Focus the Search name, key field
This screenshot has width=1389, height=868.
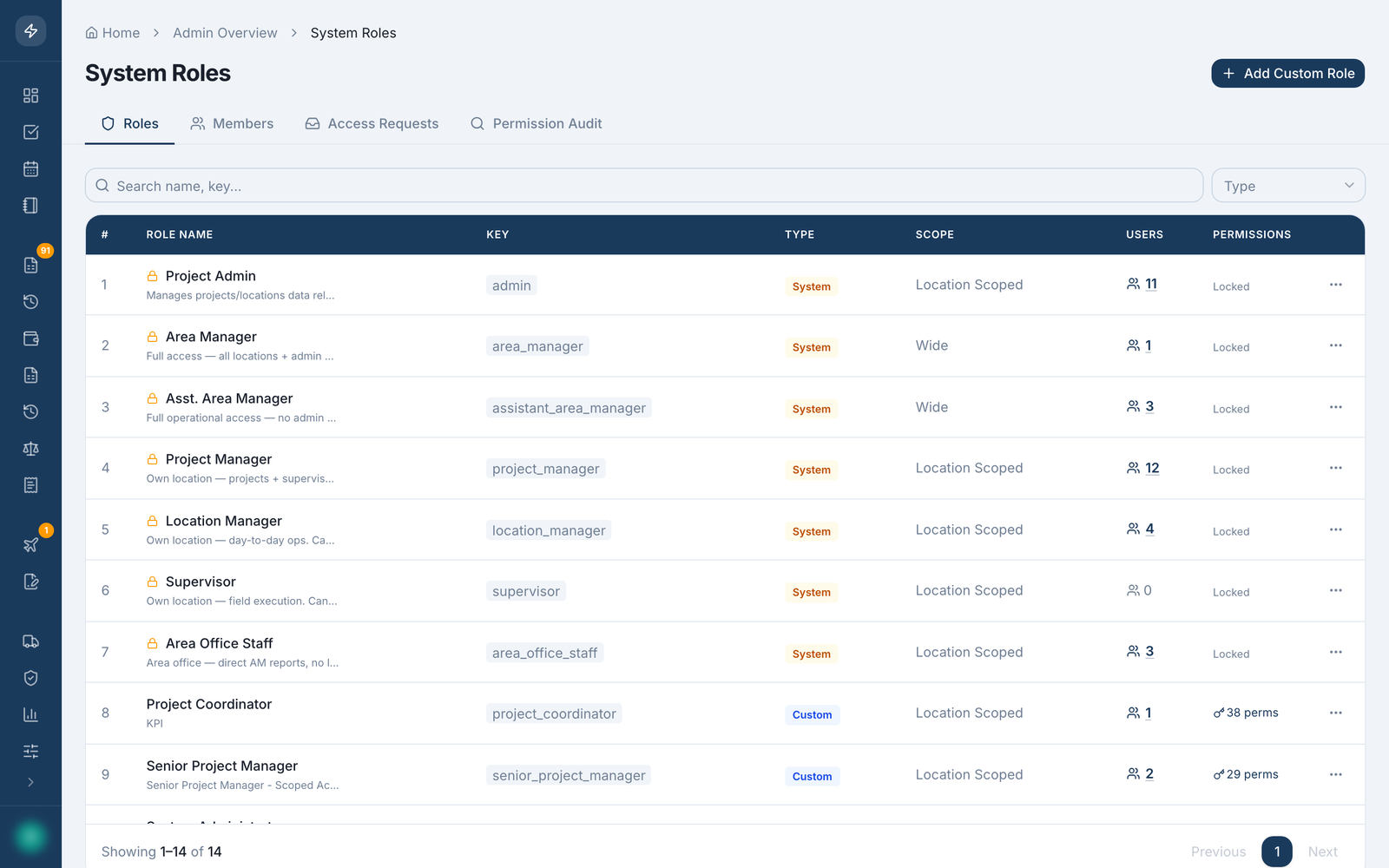coord(644,186)
